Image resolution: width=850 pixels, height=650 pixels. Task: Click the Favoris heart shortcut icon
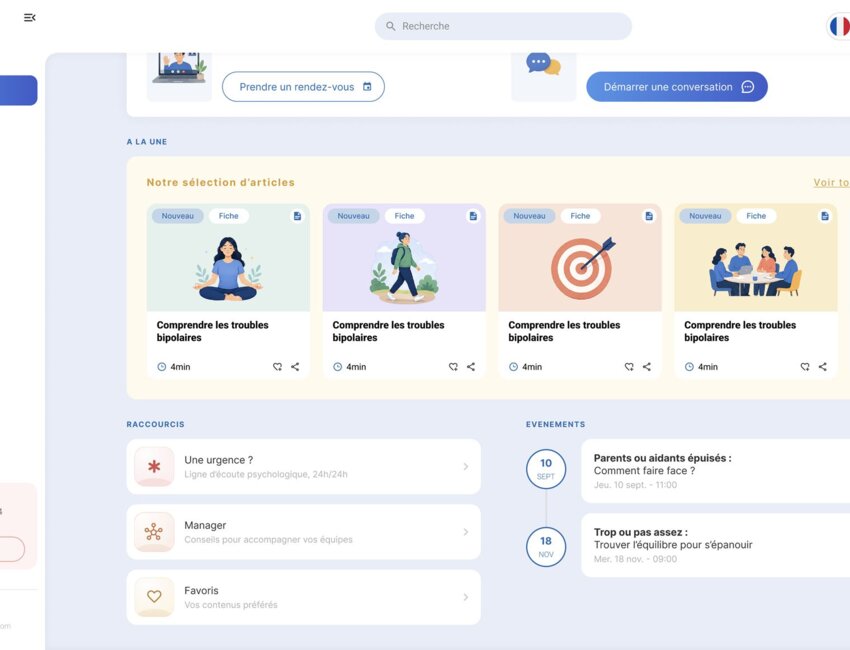pyautogui.click(x=154, y=597)
